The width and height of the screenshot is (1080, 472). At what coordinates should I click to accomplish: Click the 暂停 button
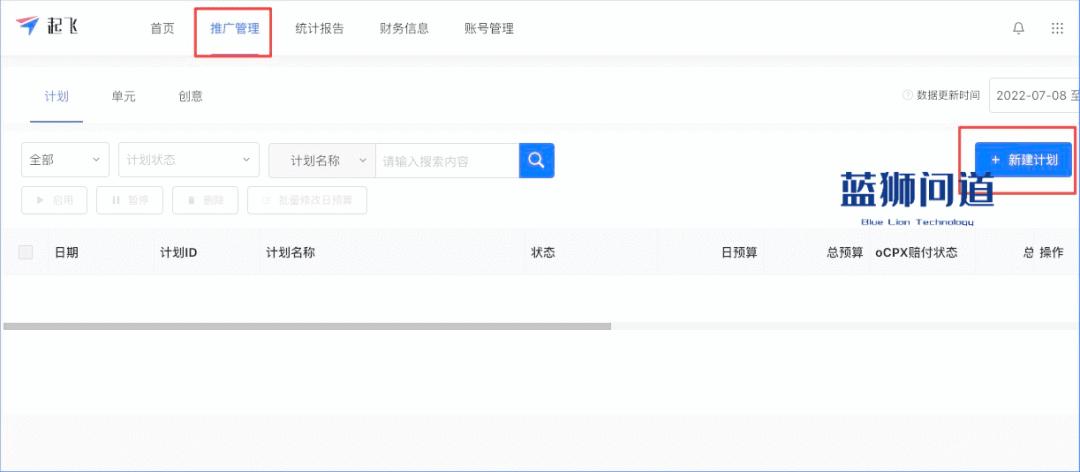point(129,200)
